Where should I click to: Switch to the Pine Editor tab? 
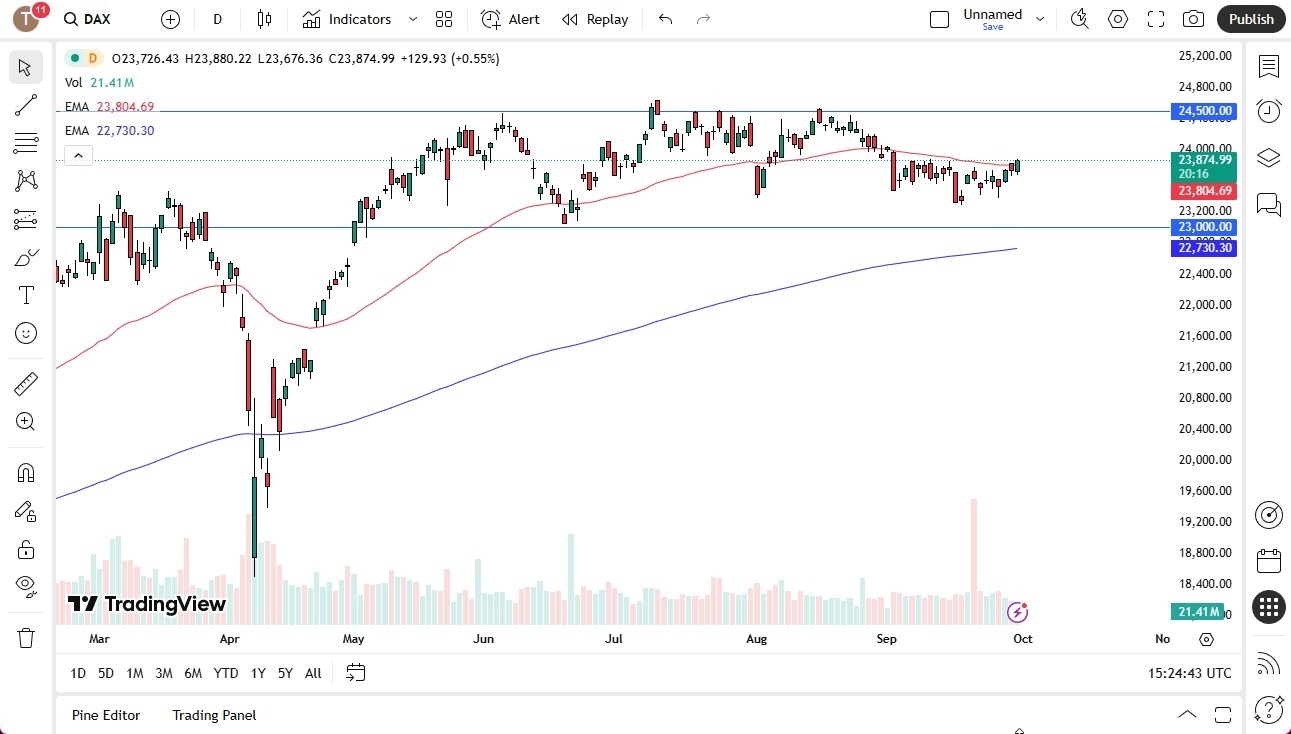pyautogui.click(x=106, y=715)
